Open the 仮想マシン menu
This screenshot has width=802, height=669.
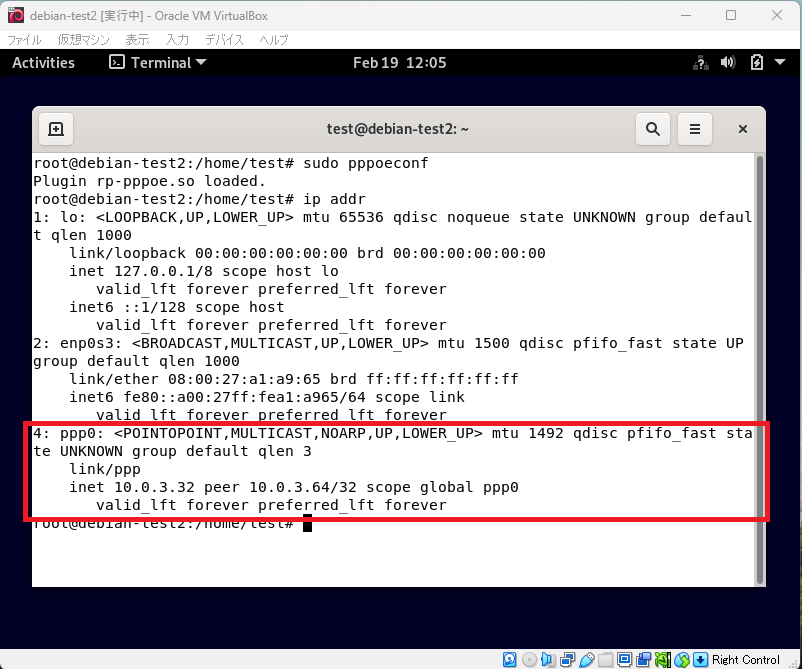click(x=83, y=39)
